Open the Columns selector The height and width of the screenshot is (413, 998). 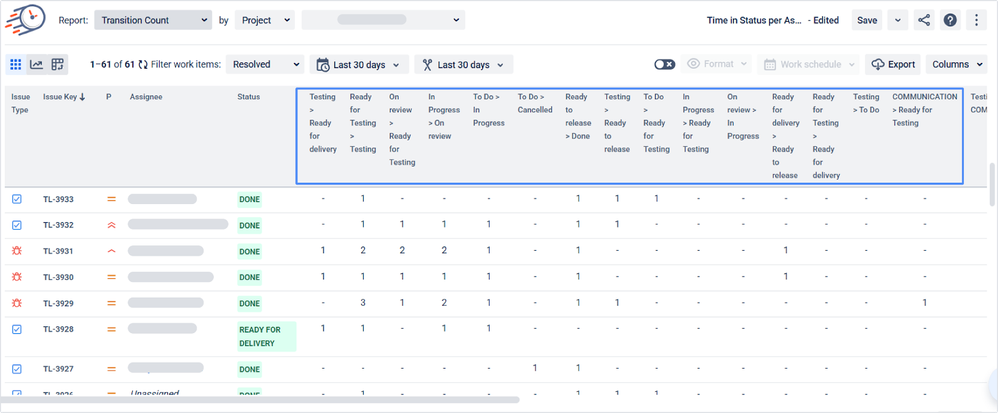click(957, 65)
